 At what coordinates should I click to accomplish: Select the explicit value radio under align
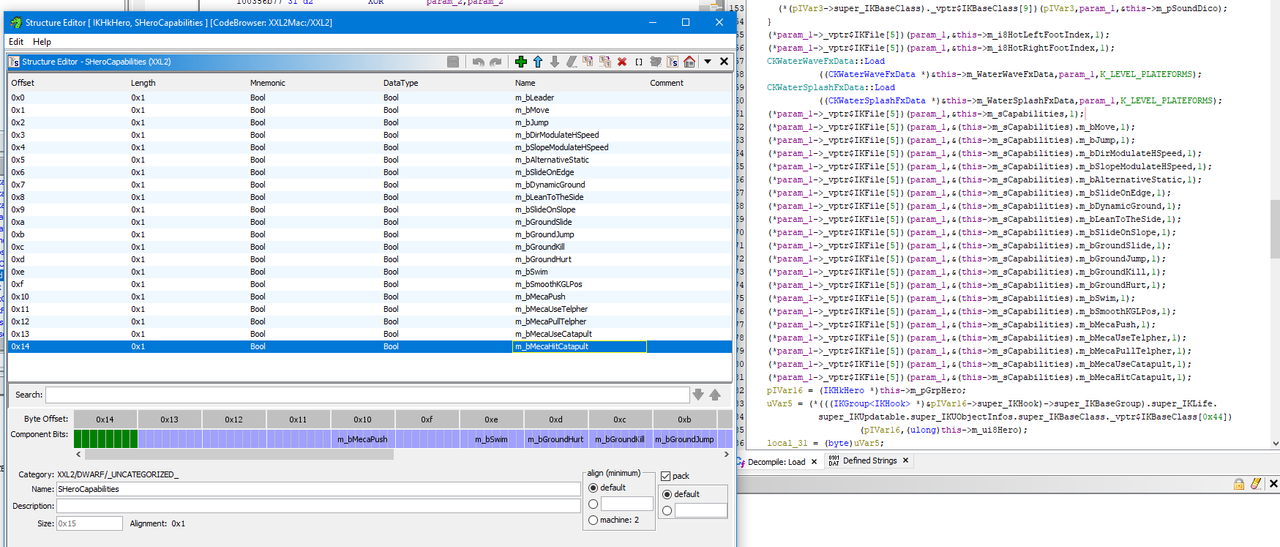[594, 504]
